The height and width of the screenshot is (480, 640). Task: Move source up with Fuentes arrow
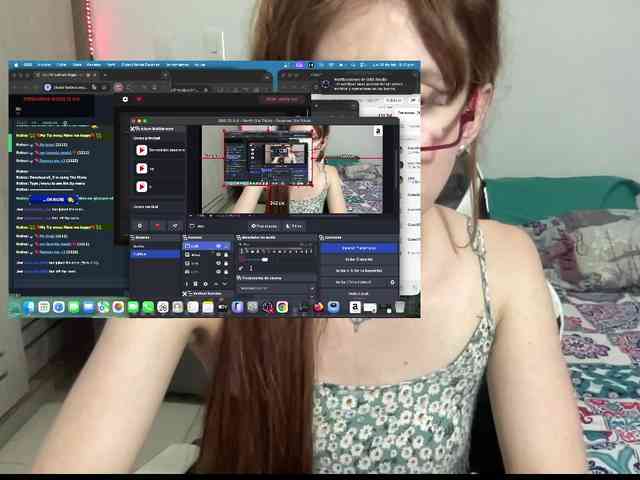[216, 284]
